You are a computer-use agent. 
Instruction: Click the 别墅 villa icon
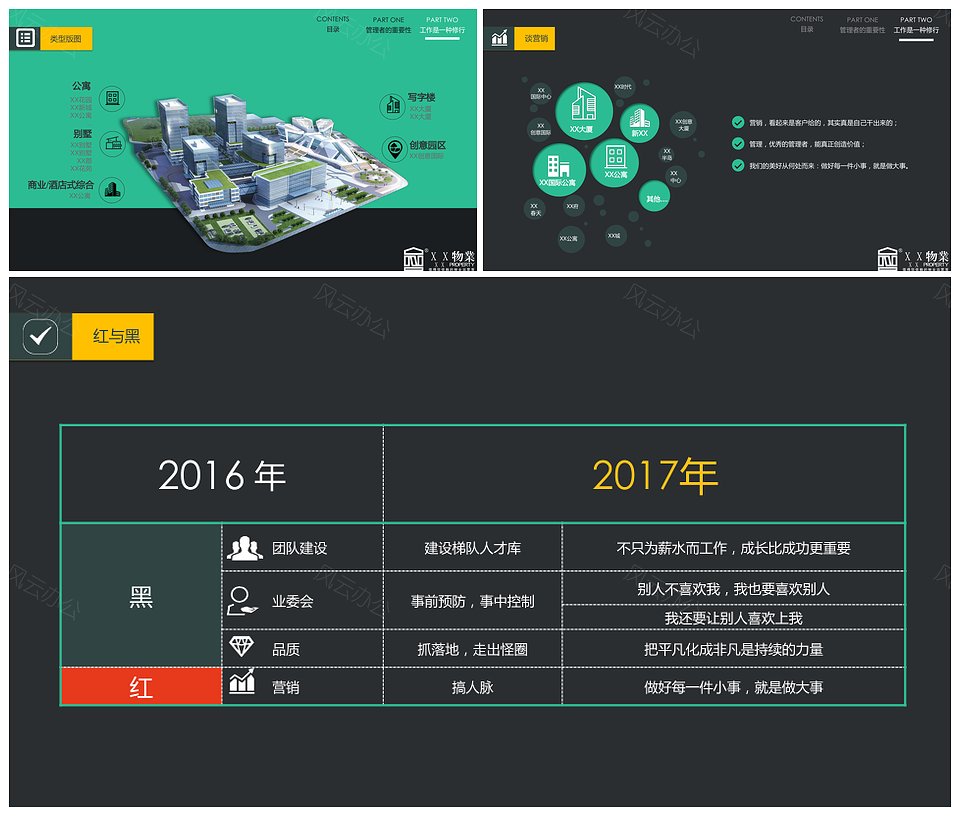(x=113, y=144)
